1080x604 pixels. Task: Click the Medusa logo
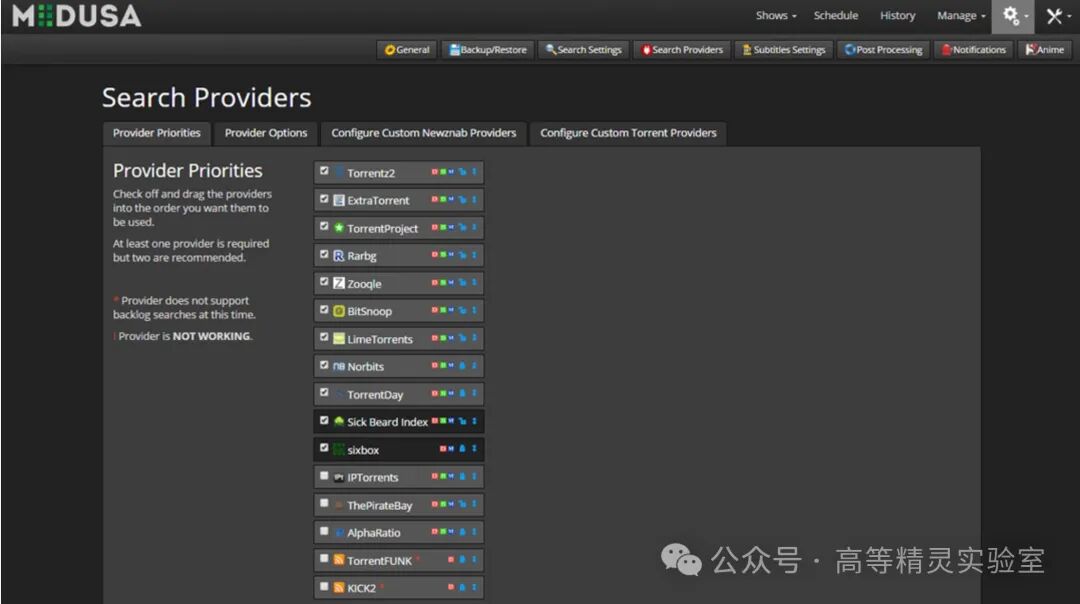[x=76, y=16]
